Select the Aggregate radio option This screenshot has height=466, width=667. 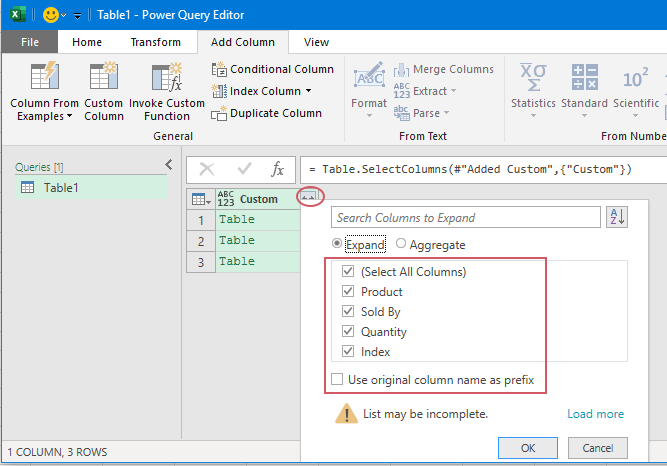(x=402, y=244)
